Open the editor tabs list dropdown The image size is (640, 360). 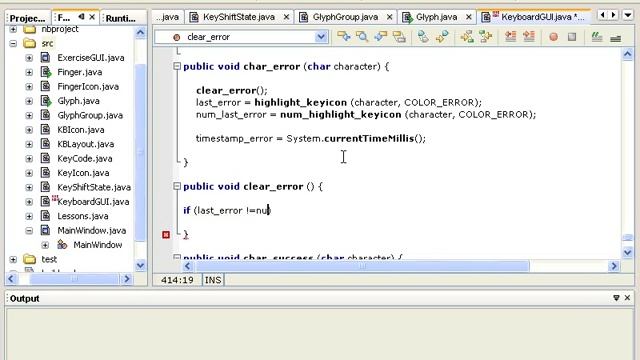click(628, 15)
